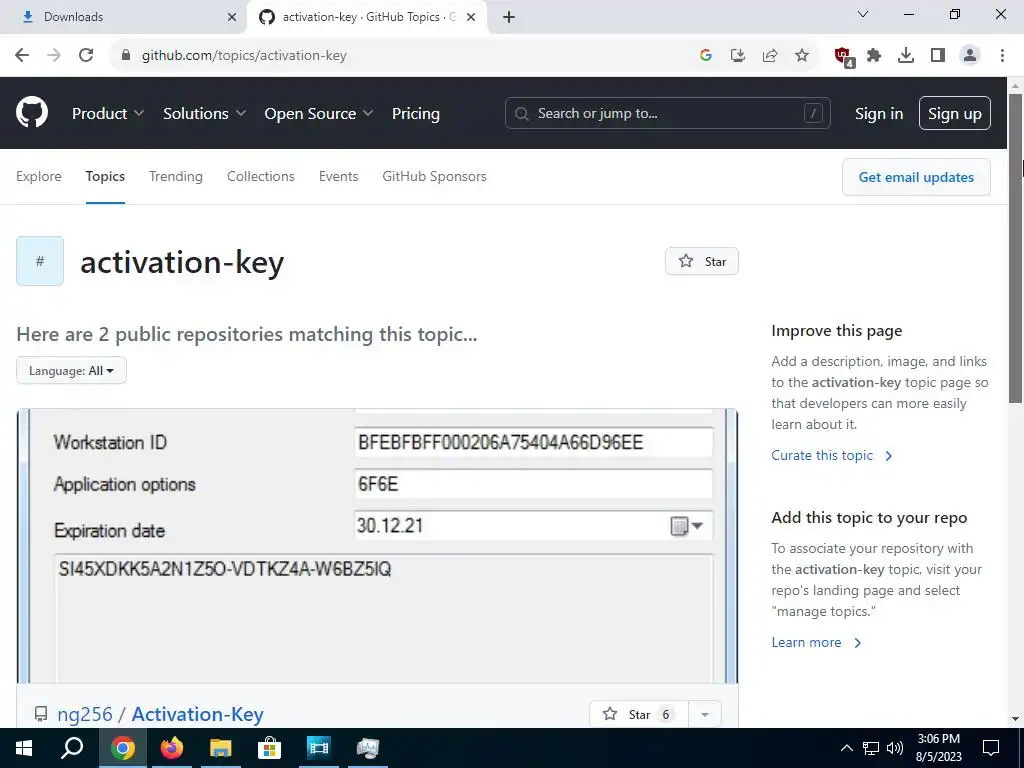
Task: Expand the Open Source menu
Action: tap(319, 114)
